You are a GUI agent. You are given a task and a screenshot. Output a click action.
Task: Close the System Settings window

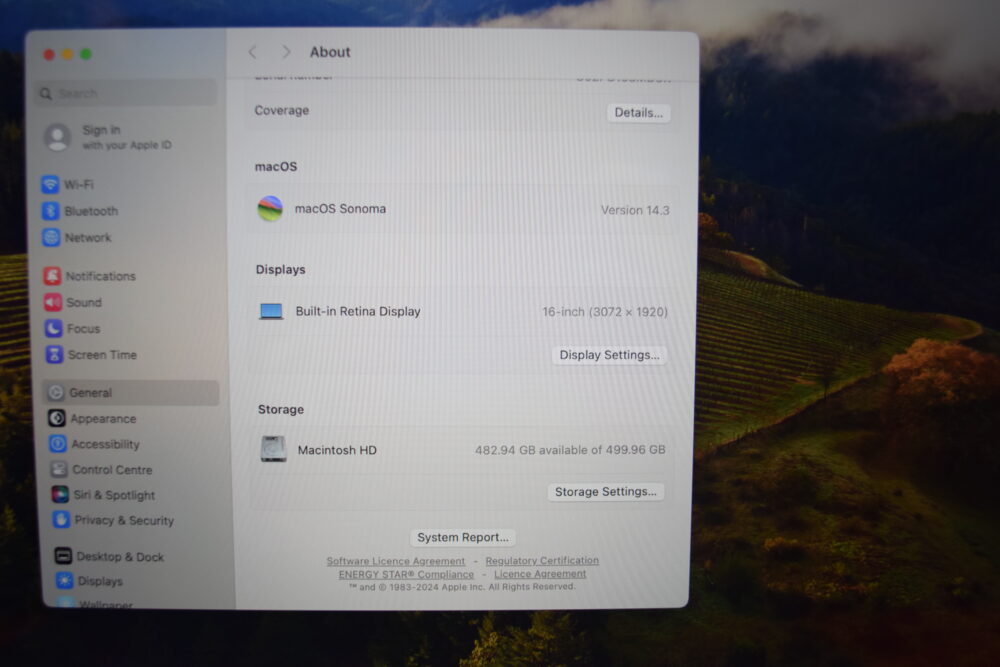pos(49,55)
